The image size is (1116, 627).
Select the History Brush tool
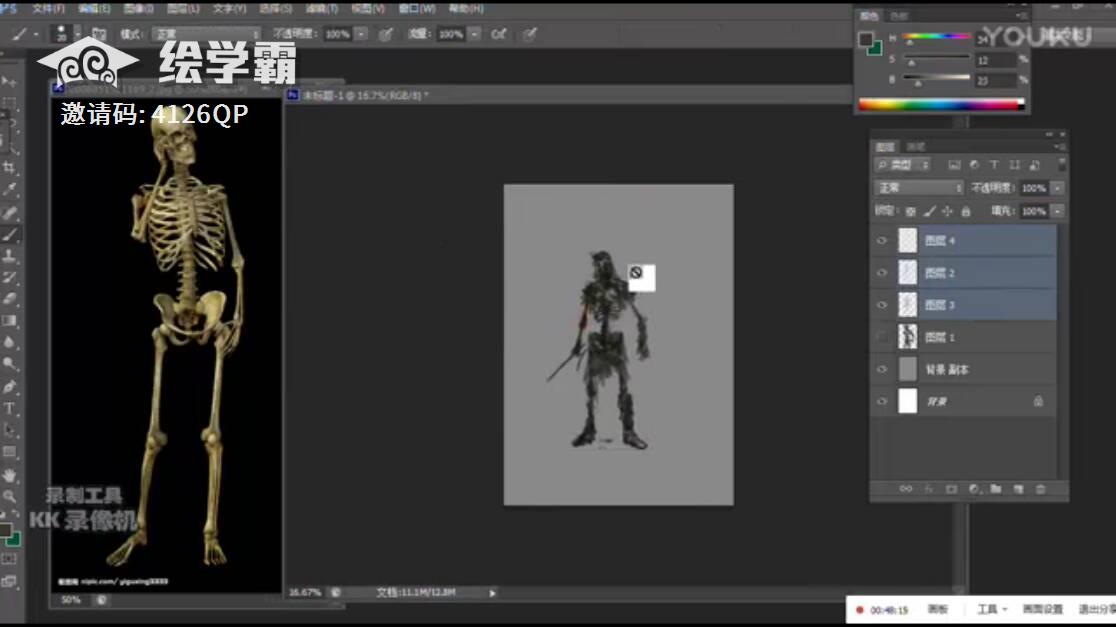click(x=9, y=278)
